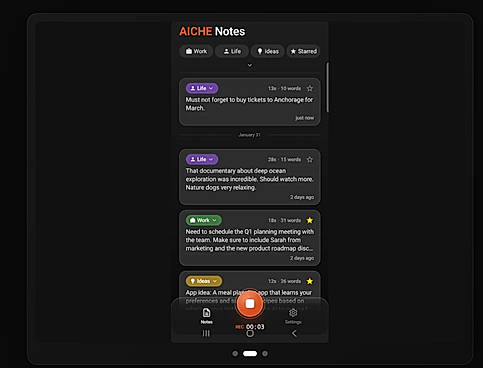The image size is (483, 368).
Task: Open the deep ocean documentary note text
Action: point(249,179)
